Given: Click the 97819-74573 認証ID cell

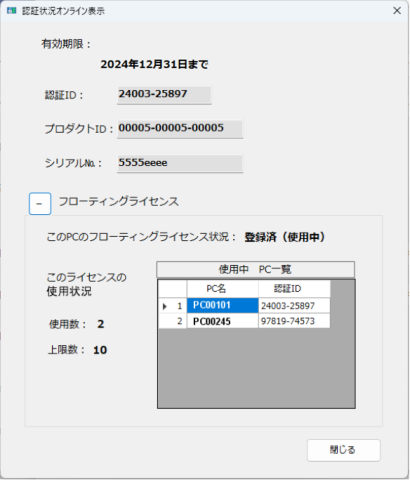Looking at the screenshot, I should coord(294,321).
